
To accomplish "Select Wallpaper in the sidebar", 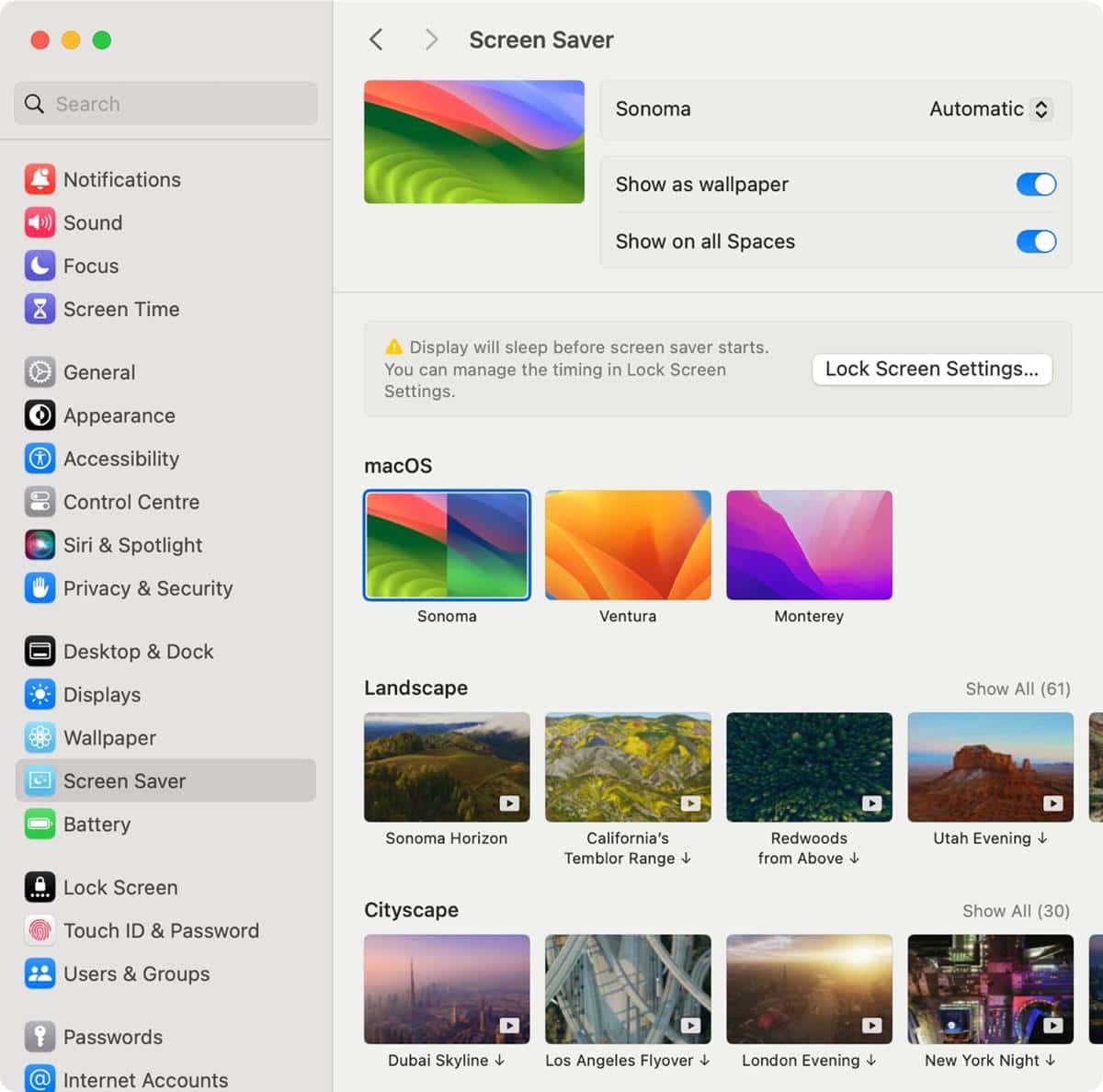I will click(109, 738).
